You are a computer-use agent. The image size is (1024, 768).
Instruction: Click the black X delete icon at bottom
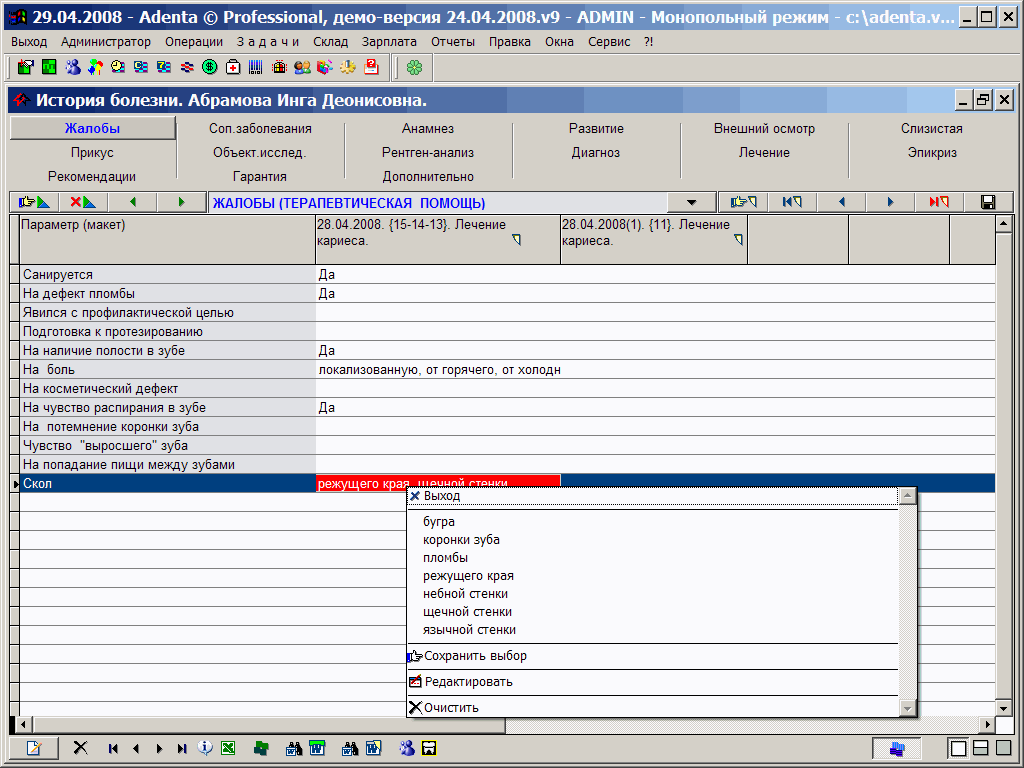81,748
